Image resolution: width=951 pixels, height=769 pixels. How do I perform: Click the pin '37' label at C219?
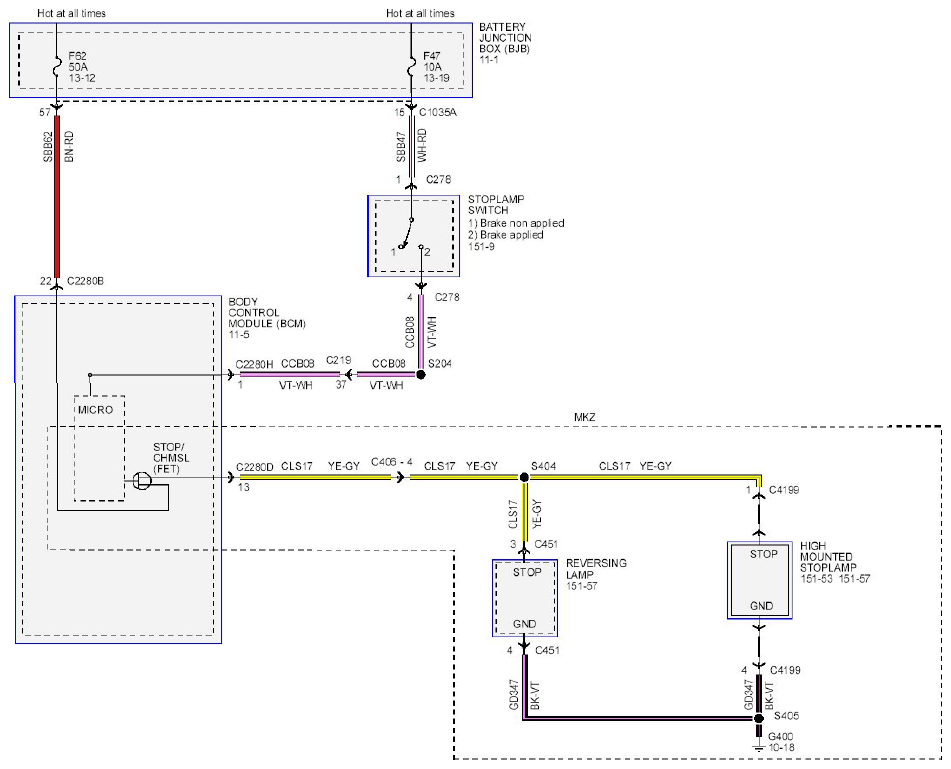coord(341,384)
